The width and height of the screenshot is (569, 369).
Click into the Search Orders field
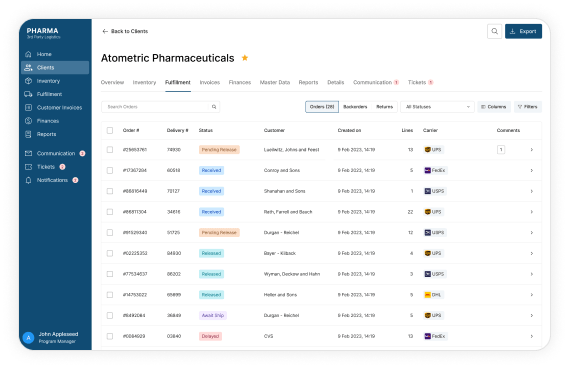(x=160, y=107)
